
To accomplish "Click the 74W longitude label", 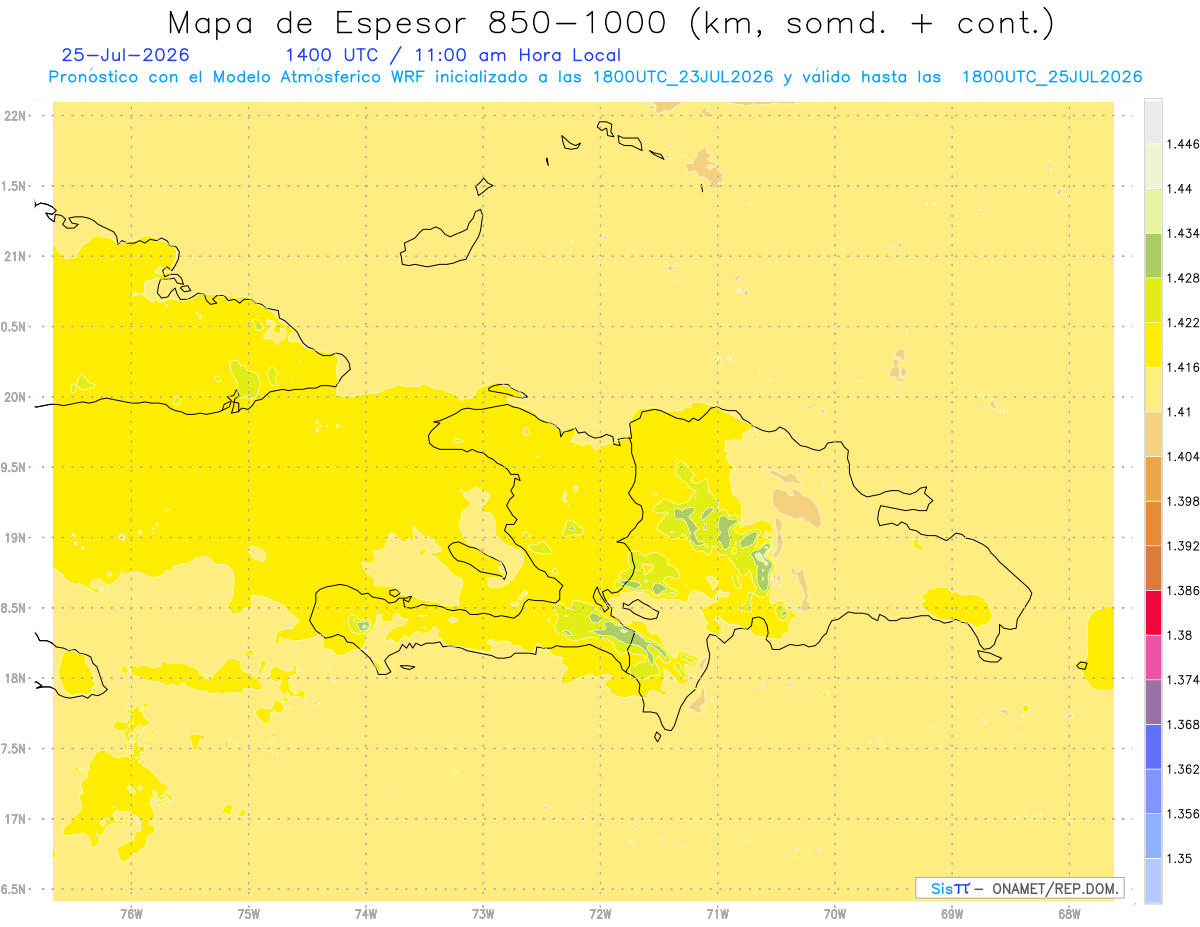I will pos(366,914).
